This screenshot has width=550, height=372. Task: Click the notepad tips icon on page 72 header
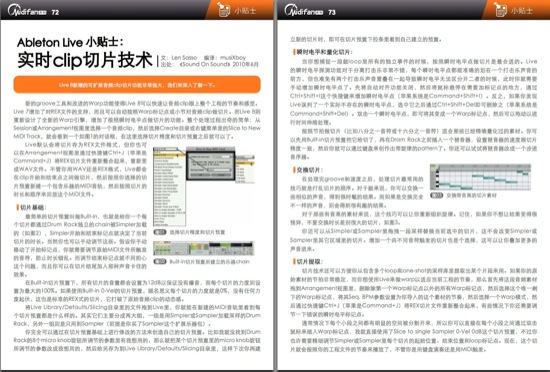coord(223,9)
